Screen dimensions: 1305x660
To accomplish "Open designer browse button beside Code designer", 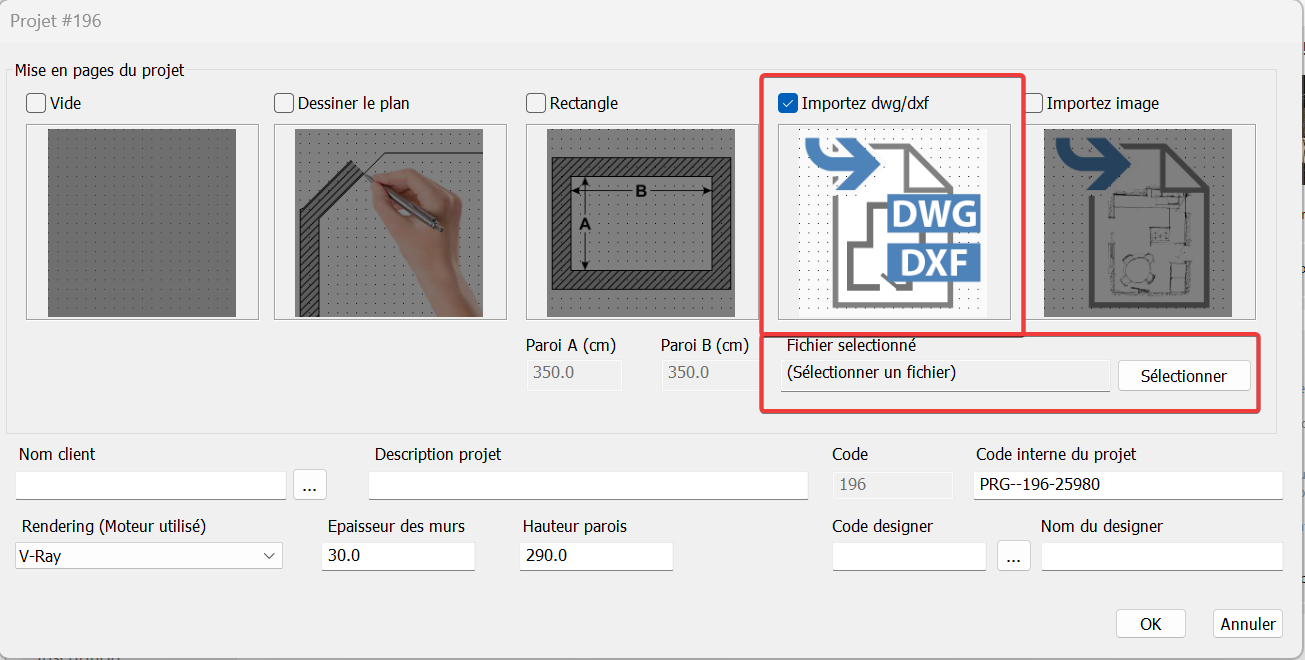I will 1013,556.
